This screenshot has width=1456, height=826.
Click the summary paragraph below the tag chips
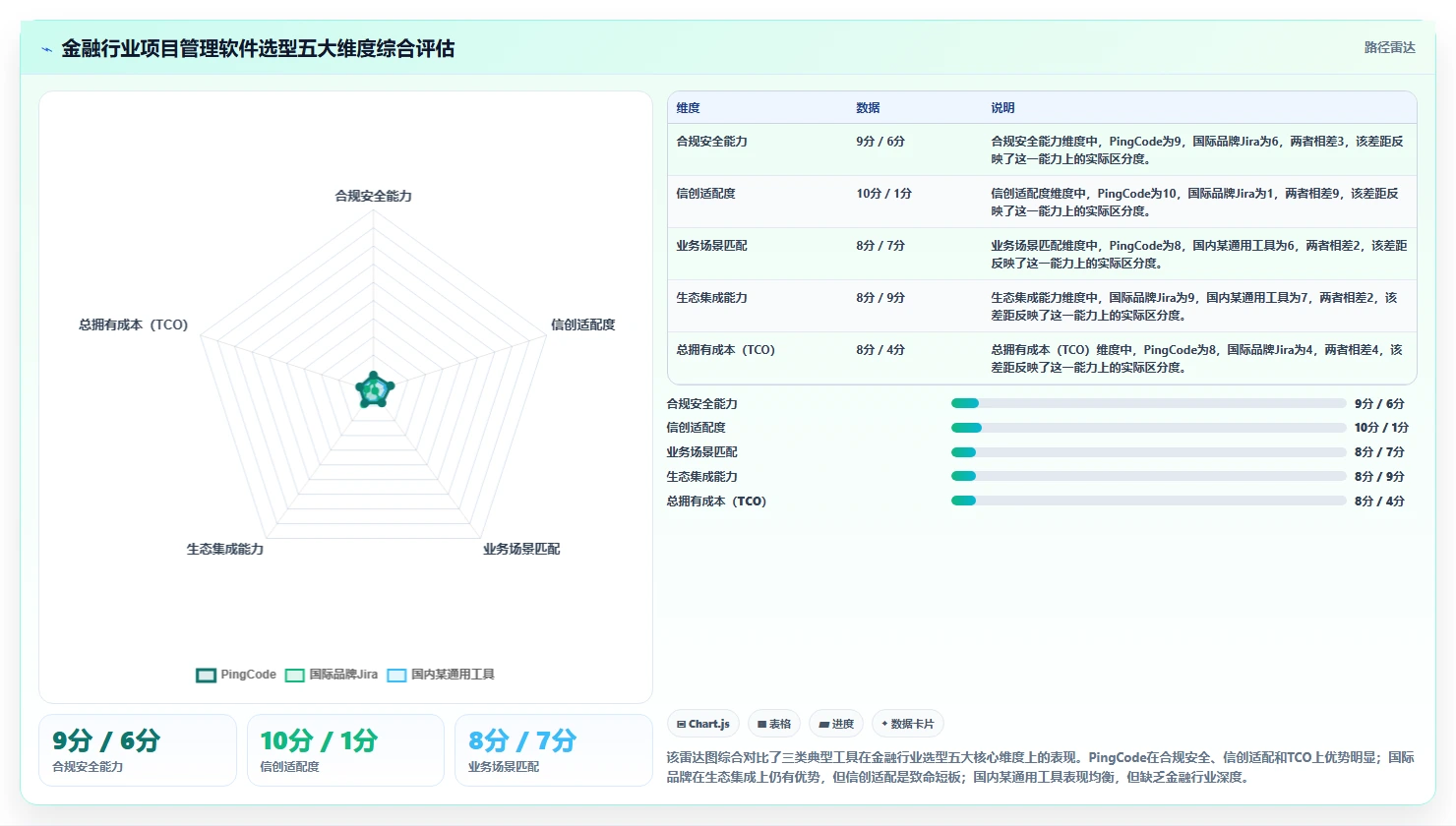(x=1041, y=767)
